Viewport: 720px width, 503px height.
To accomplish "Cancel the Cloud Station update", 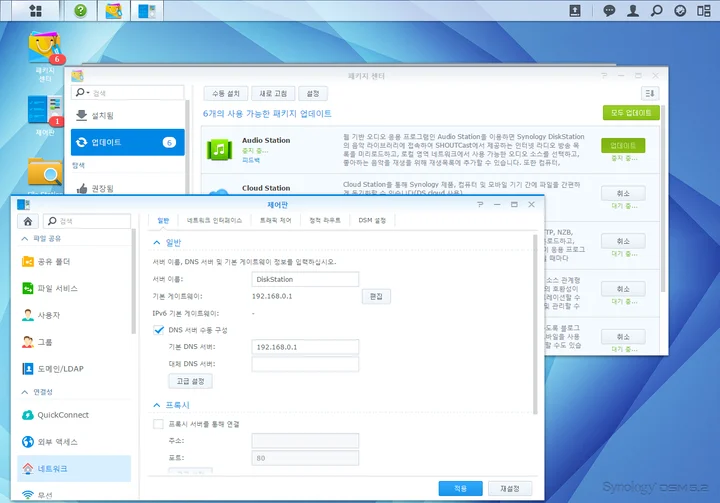I will (x=623, y=193).
